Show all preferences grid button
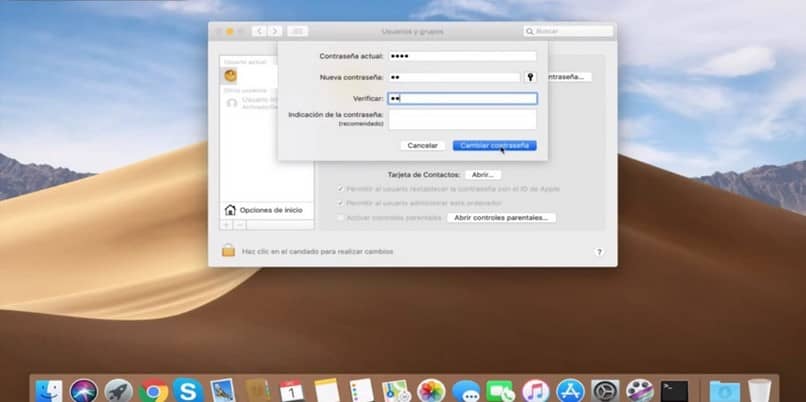Screen dimensions: 806x402 (297, 31)
